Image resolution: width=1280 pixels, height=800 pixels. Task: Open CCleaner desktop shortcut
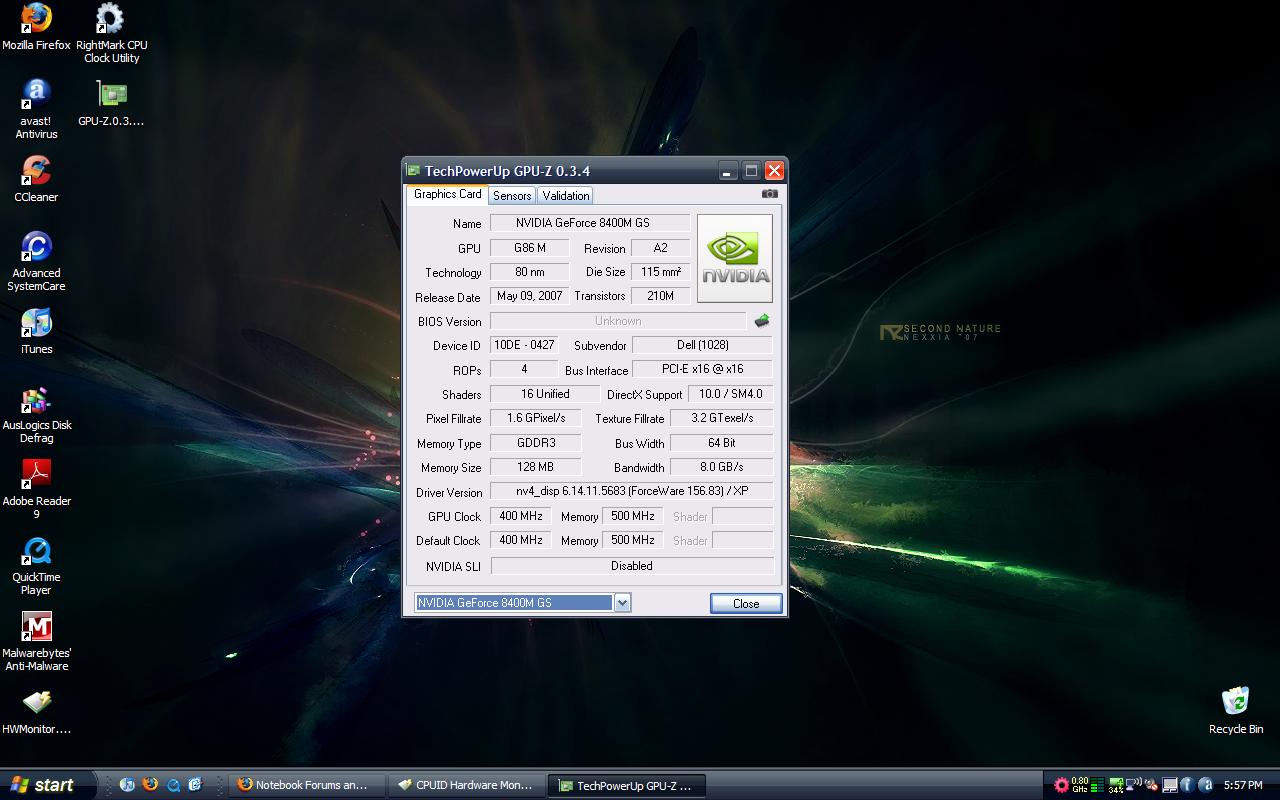pos(36,179)
